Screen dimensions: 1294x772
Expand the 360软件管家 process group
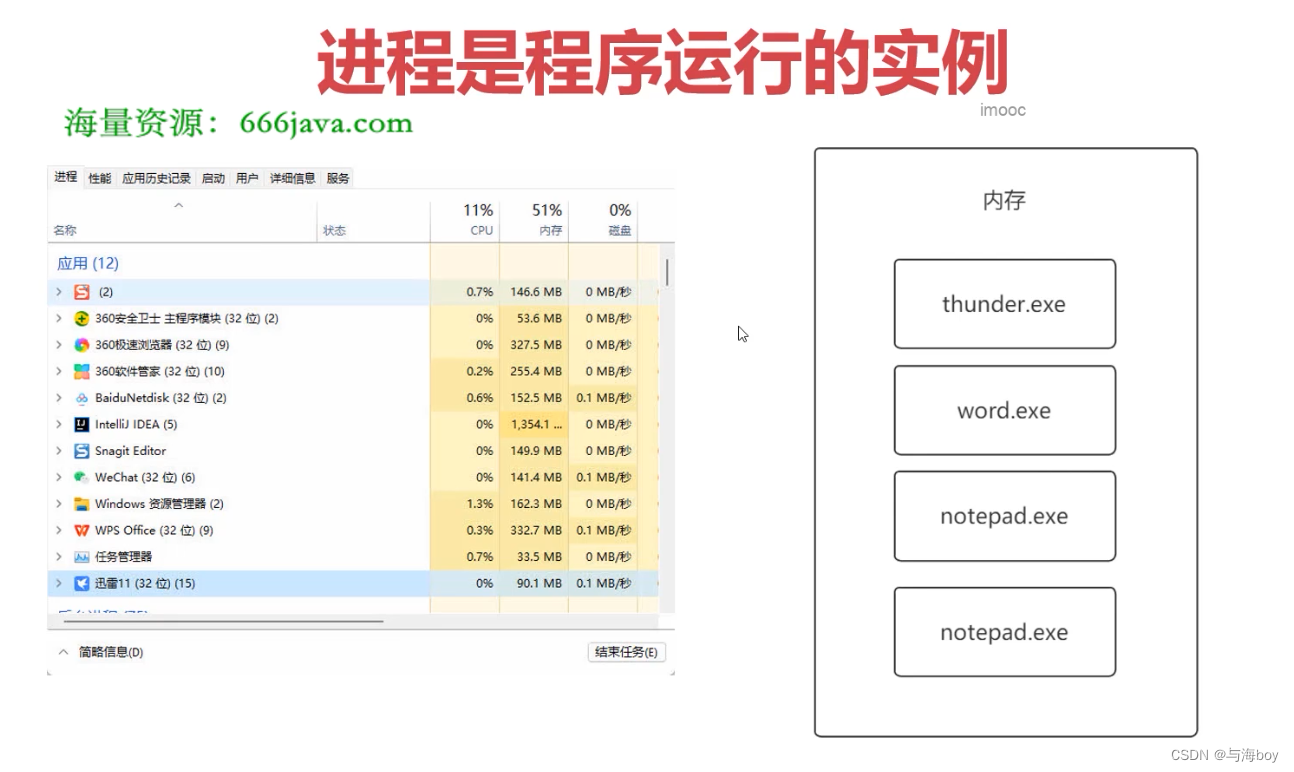(x=59, y=372)
